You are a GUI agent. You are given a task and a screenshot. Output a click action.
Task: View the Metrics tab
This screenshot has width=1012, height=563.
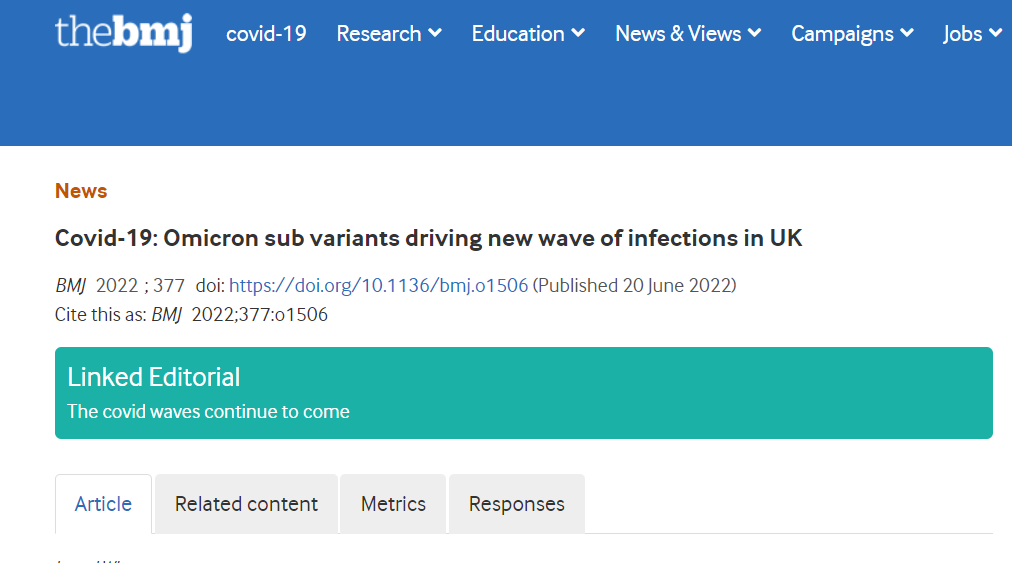[393, 504]
